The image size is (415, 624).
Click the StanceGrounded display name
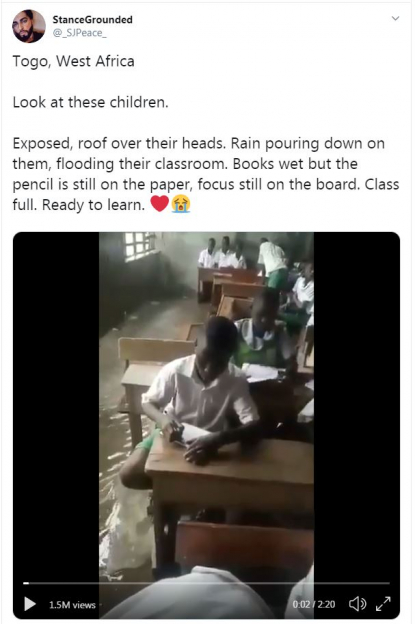click(x=92, y=20)
